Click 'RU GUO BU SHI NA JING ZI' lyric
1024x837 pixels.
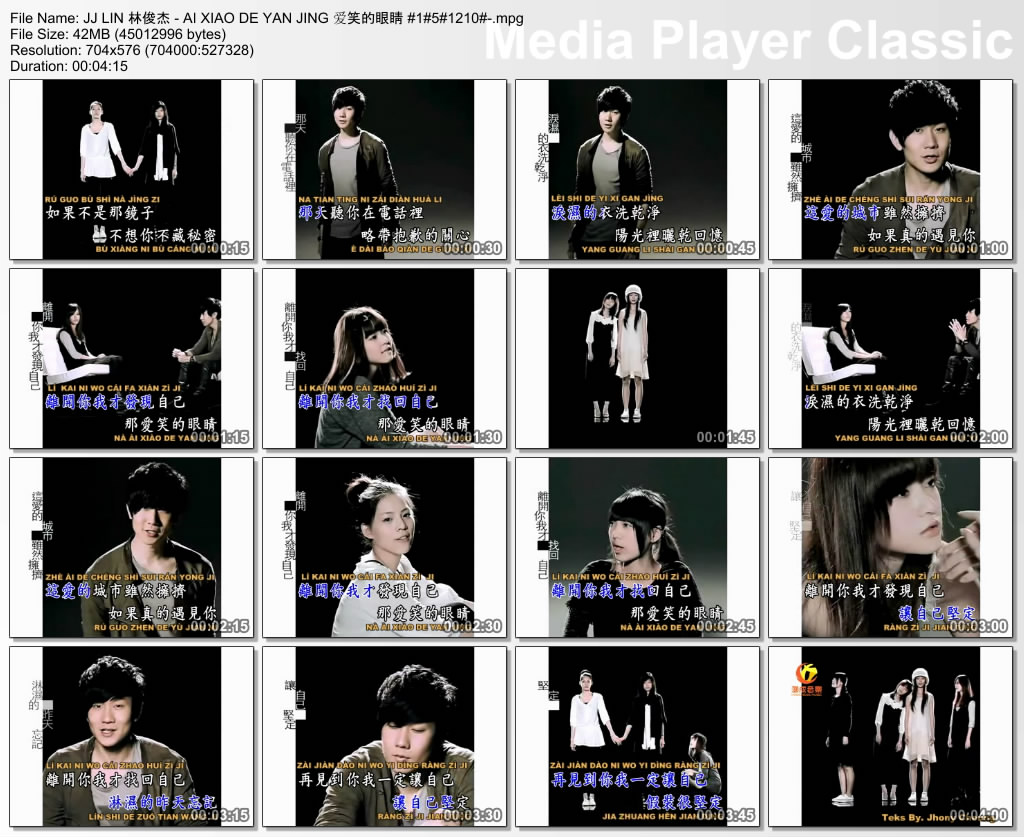pyautogui.click(x=103, y=199)
